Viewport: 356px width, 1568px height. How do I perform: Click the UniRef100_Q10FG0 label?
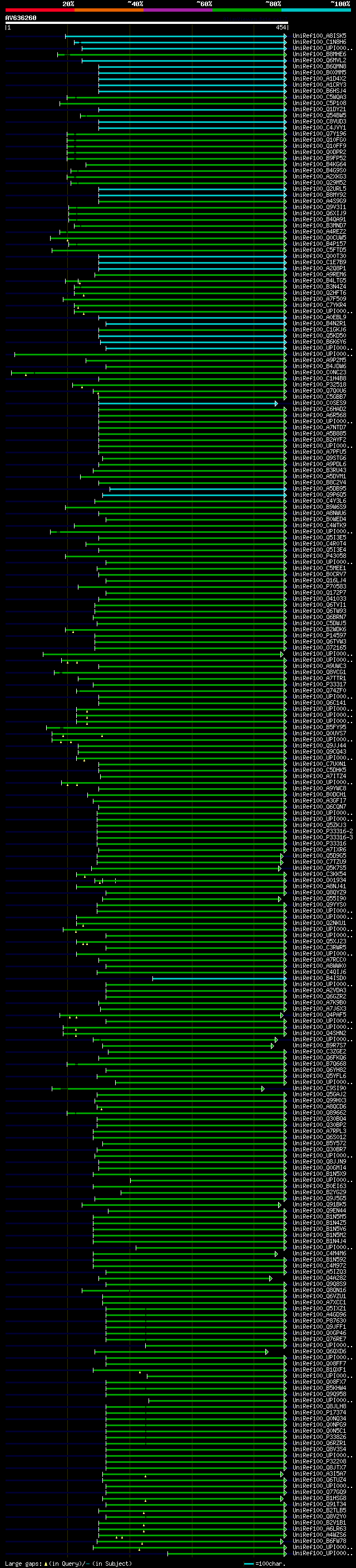tap(319, 140)
